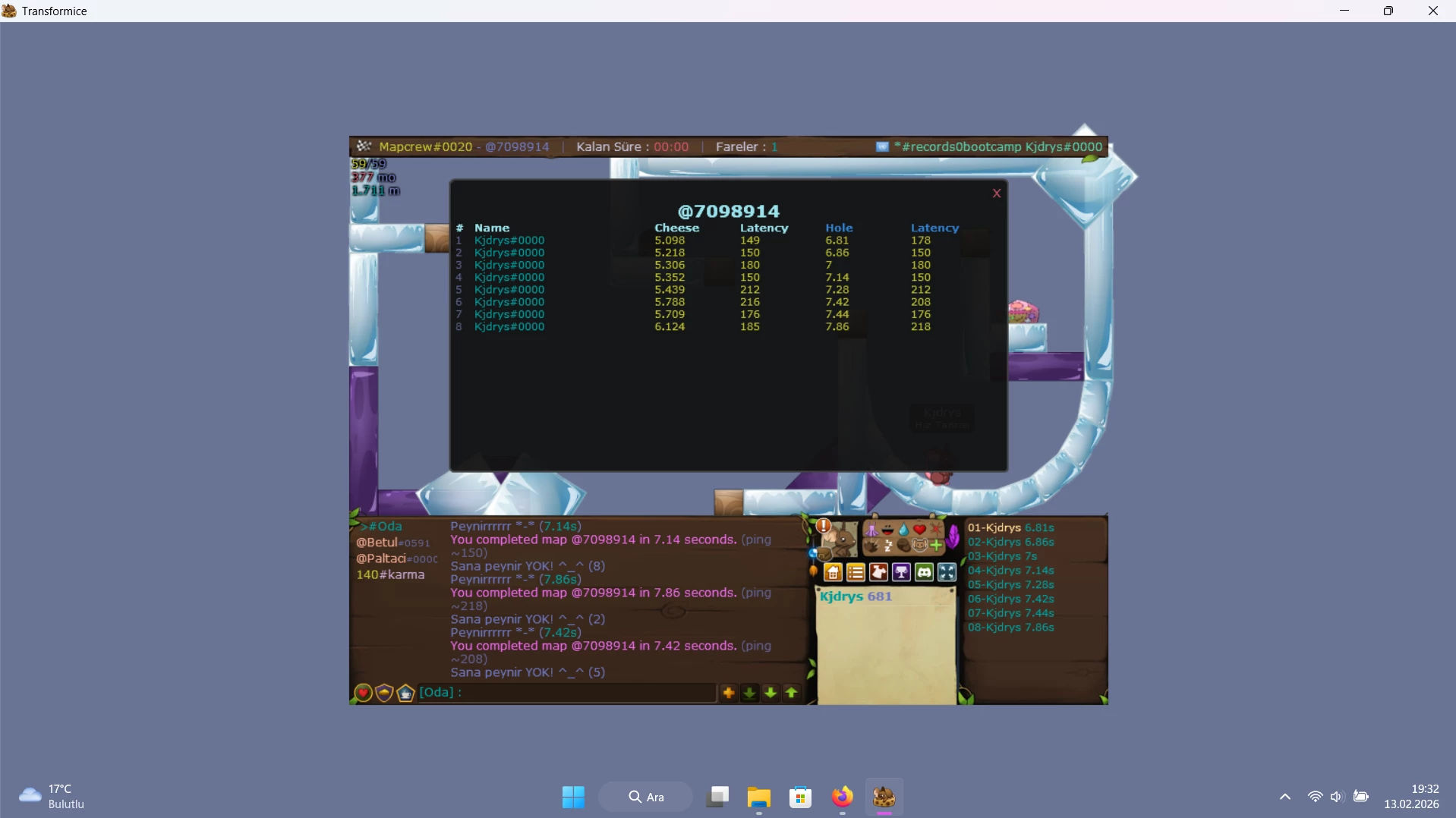Open the green Discord button
The width and height of the screenshot is (1456, 818).
924,572
